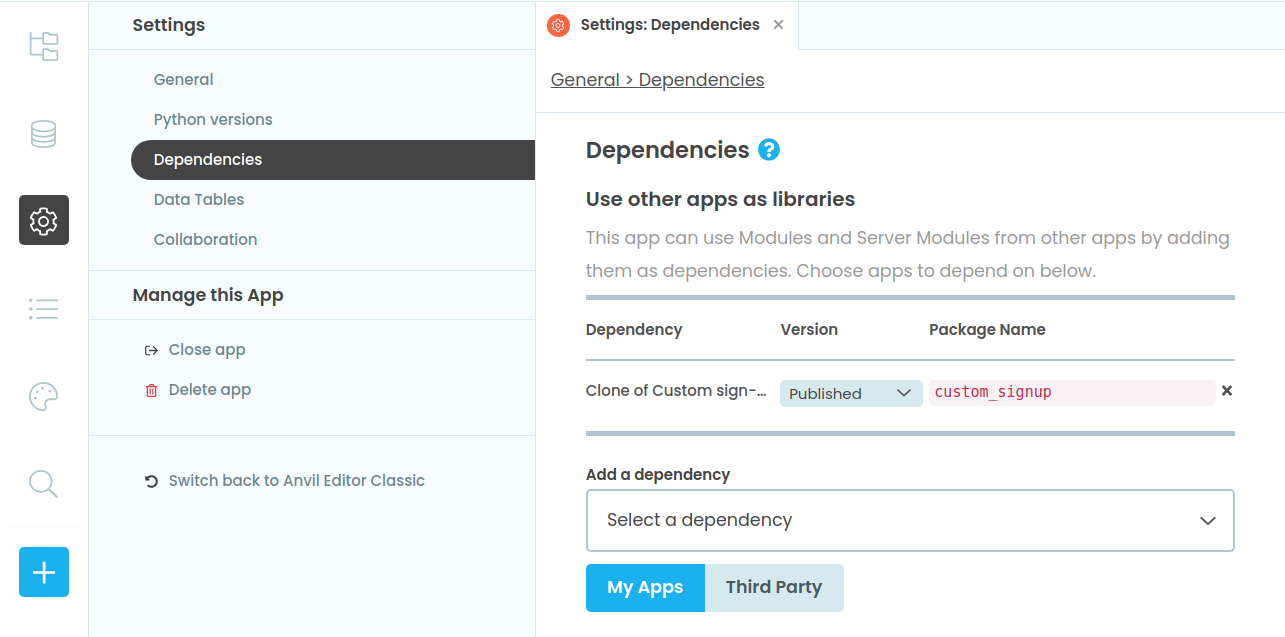Go to Python versions settings
Image resolution: width=1285 pixels, height=637 pixels.
click(213, 120)
